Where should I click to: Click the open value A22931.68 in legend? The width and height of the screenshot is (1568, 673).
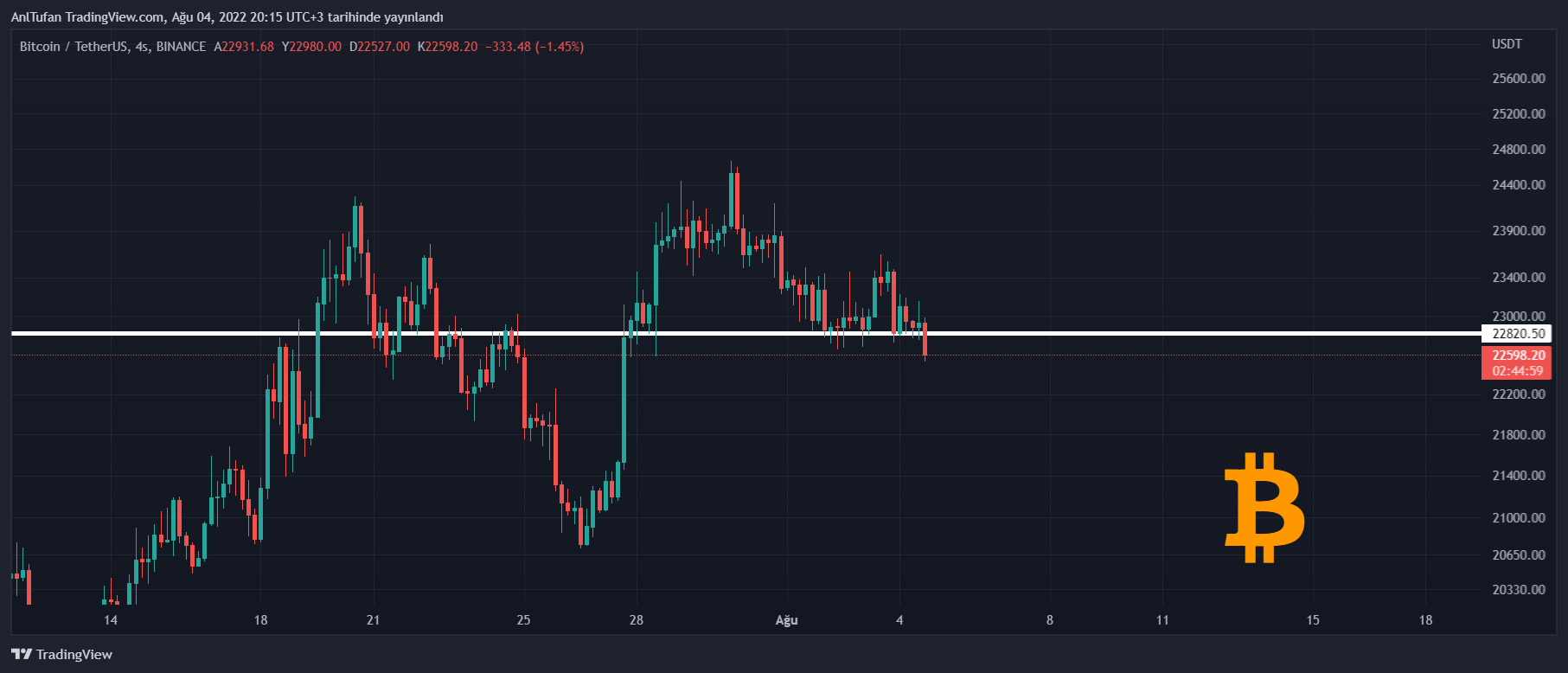(x=244, y=47)
